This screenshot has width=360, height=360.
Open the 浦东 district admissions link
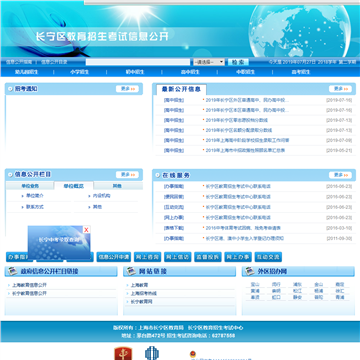pyautogui.click(x=297, y=285)
